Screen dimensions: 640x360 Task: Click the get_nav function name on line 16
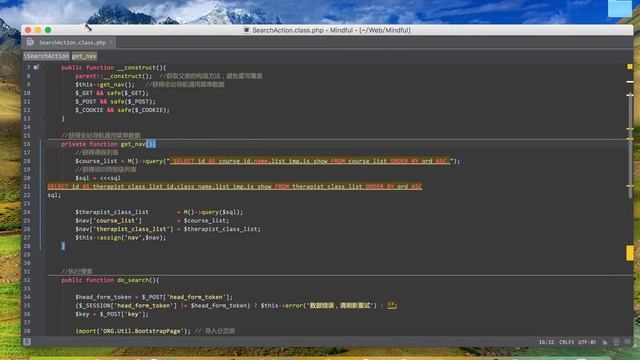[x=133, y=144]
